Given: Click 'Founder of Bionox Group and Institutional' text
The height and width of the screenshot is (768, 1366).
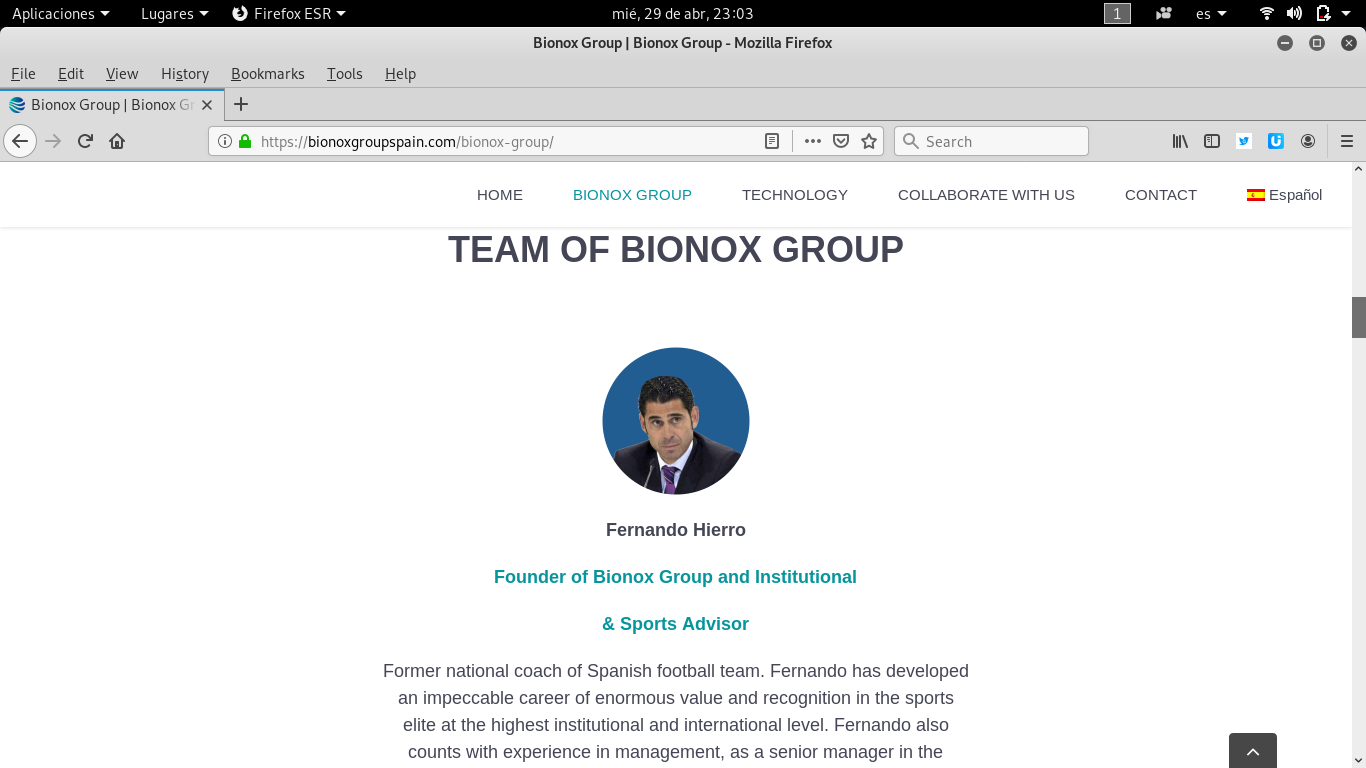Looking at the screenshot, I should pyautogui.click(x=675, y=577).
